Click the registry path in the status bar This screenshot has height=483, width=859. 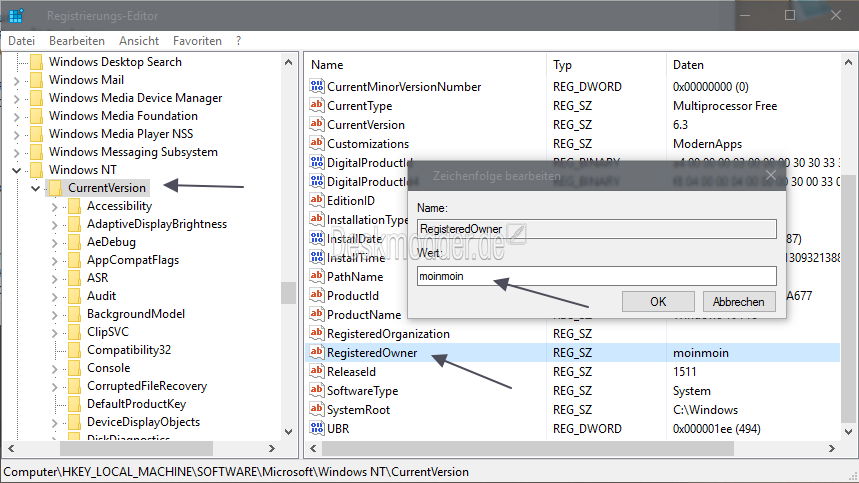coord(236,472)
